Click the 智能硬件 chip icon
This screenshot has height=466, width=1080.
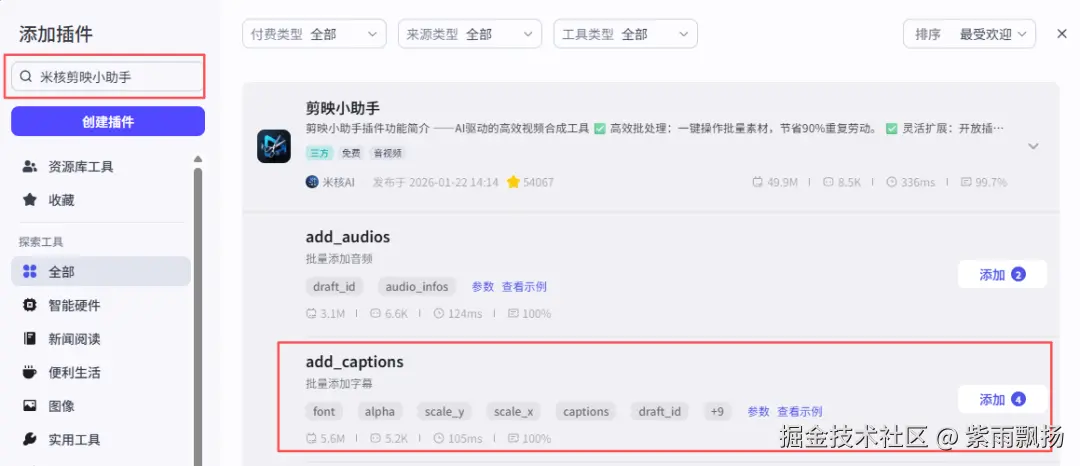tap(30, 306)
